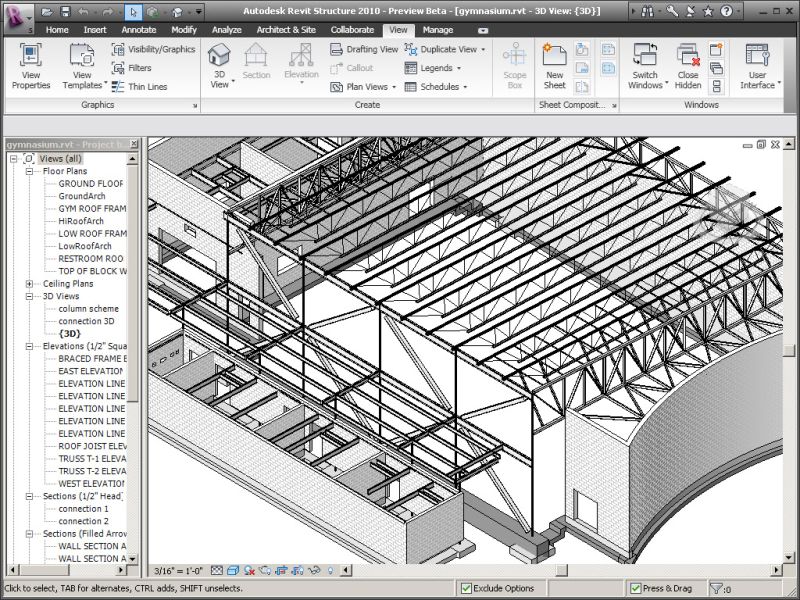The image size is (800, 600).
Task: Click the Elevation tool
Action: [301, 62]
